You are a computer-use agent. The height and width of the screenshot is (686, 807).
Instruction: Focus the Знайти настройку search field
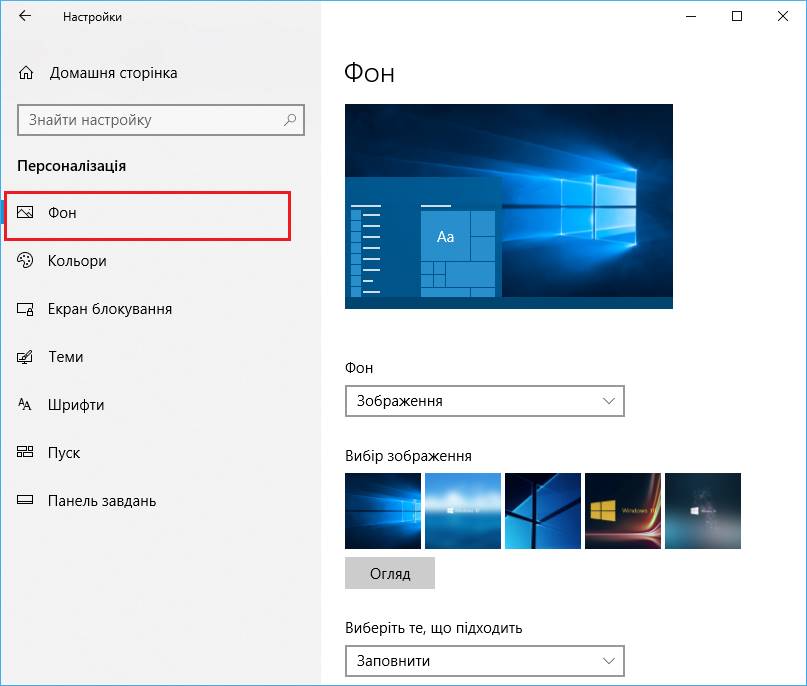click(161, 120)
